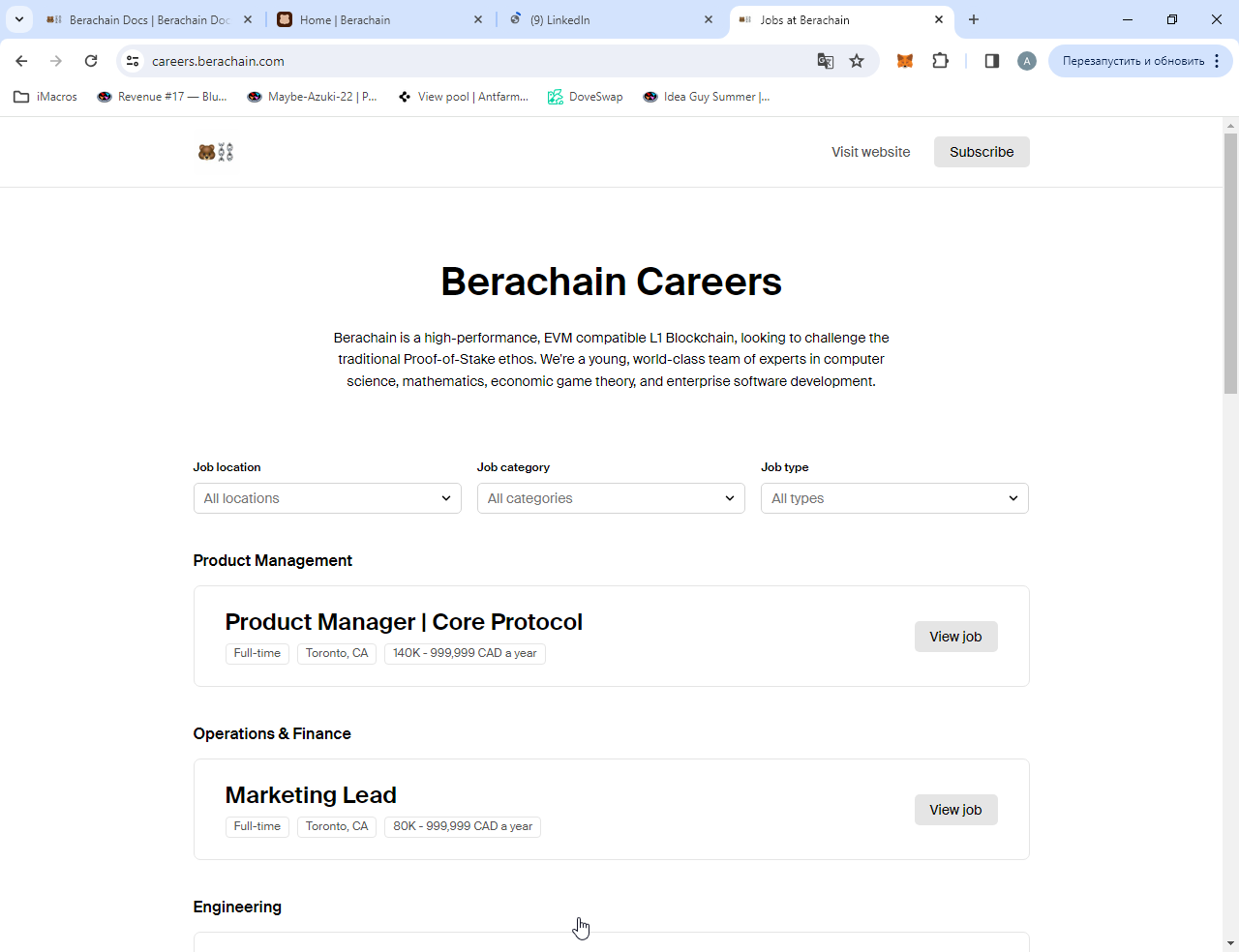Open the extensions puzzle icon
1239x952 pixels.
[940, 61]
